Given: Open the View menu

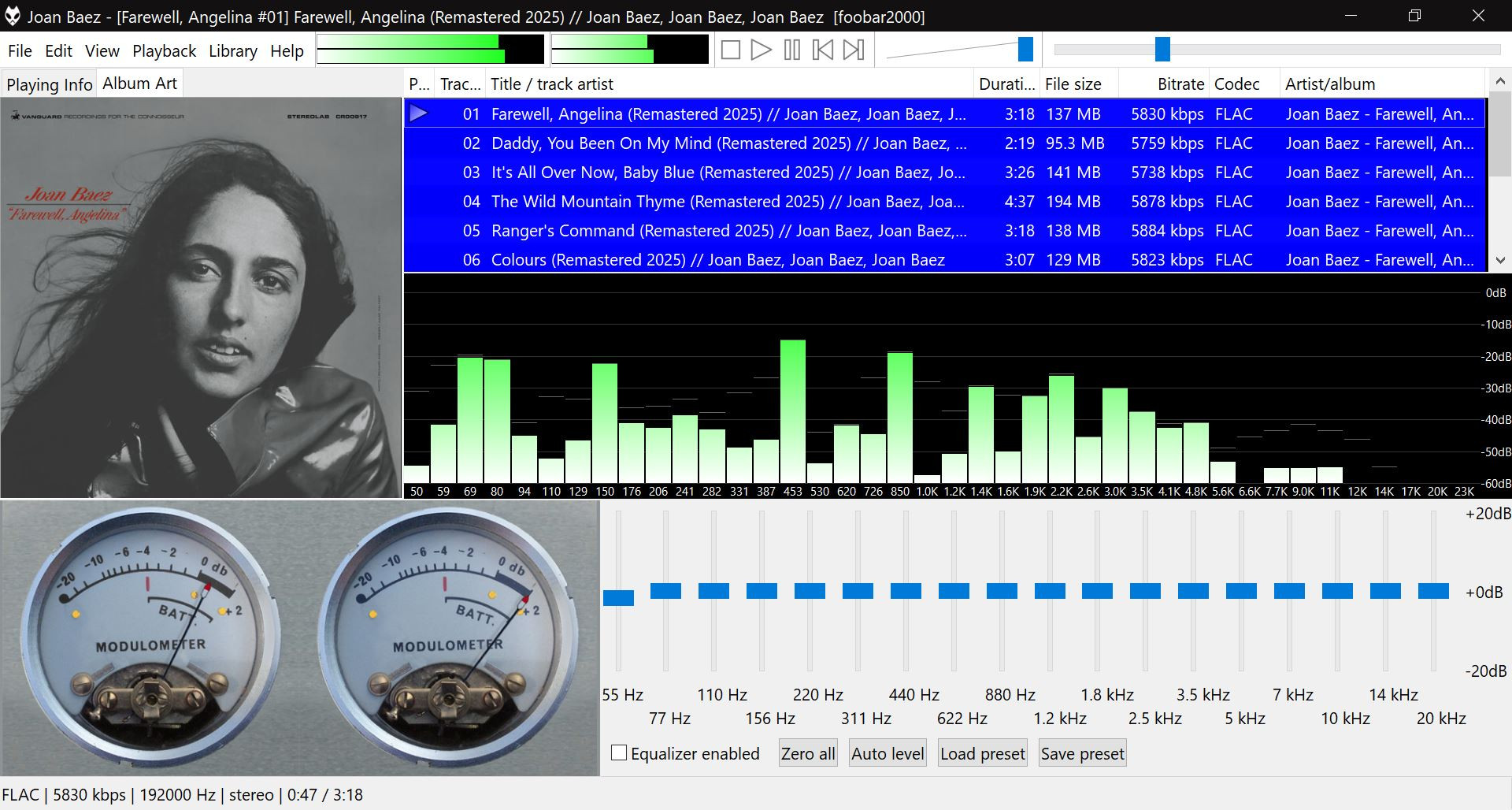Looking at the screenshot, I should (102, 51).
